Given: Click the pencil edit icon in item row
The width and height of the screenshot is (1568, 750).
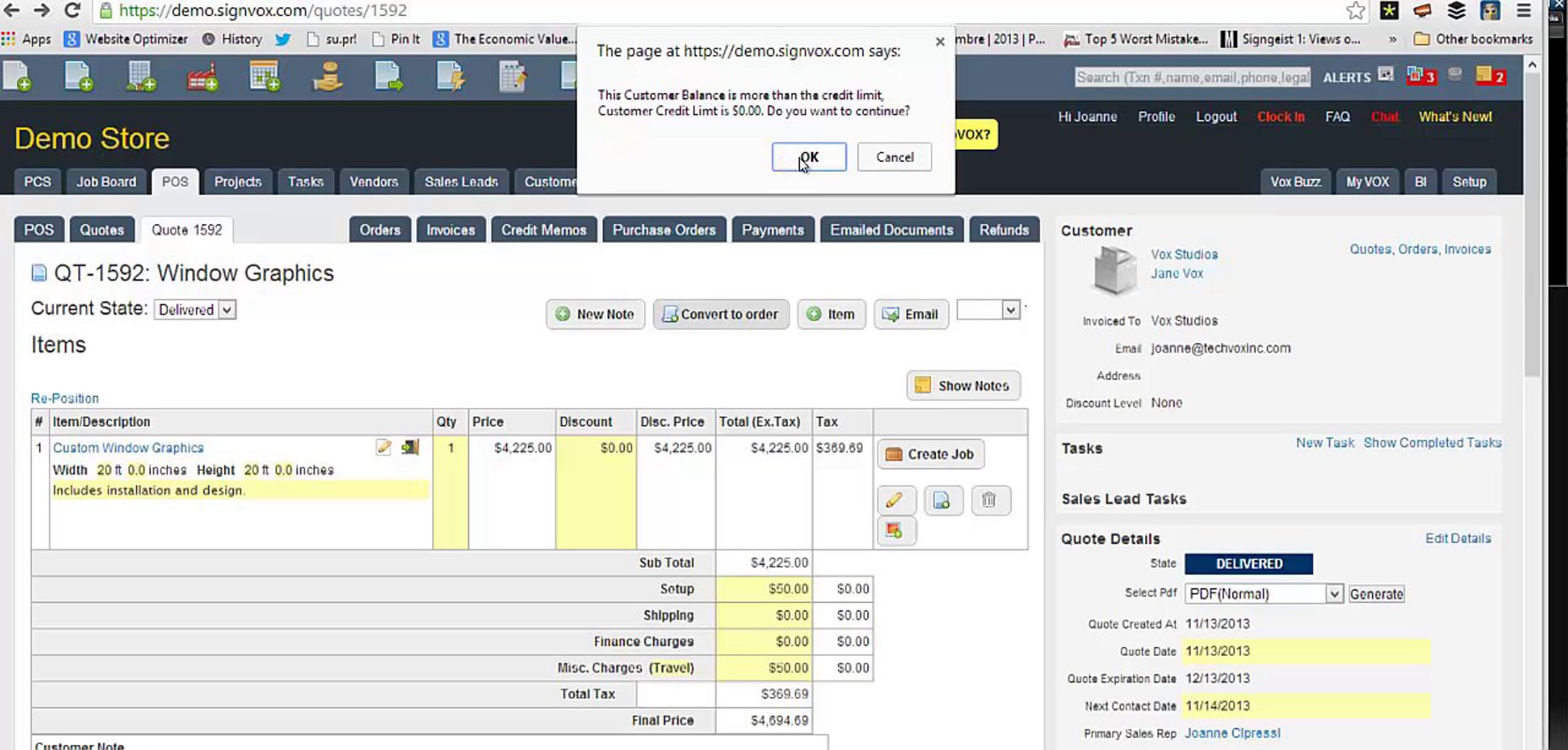Looking at the screenshot, I should [x=896, y=500].
